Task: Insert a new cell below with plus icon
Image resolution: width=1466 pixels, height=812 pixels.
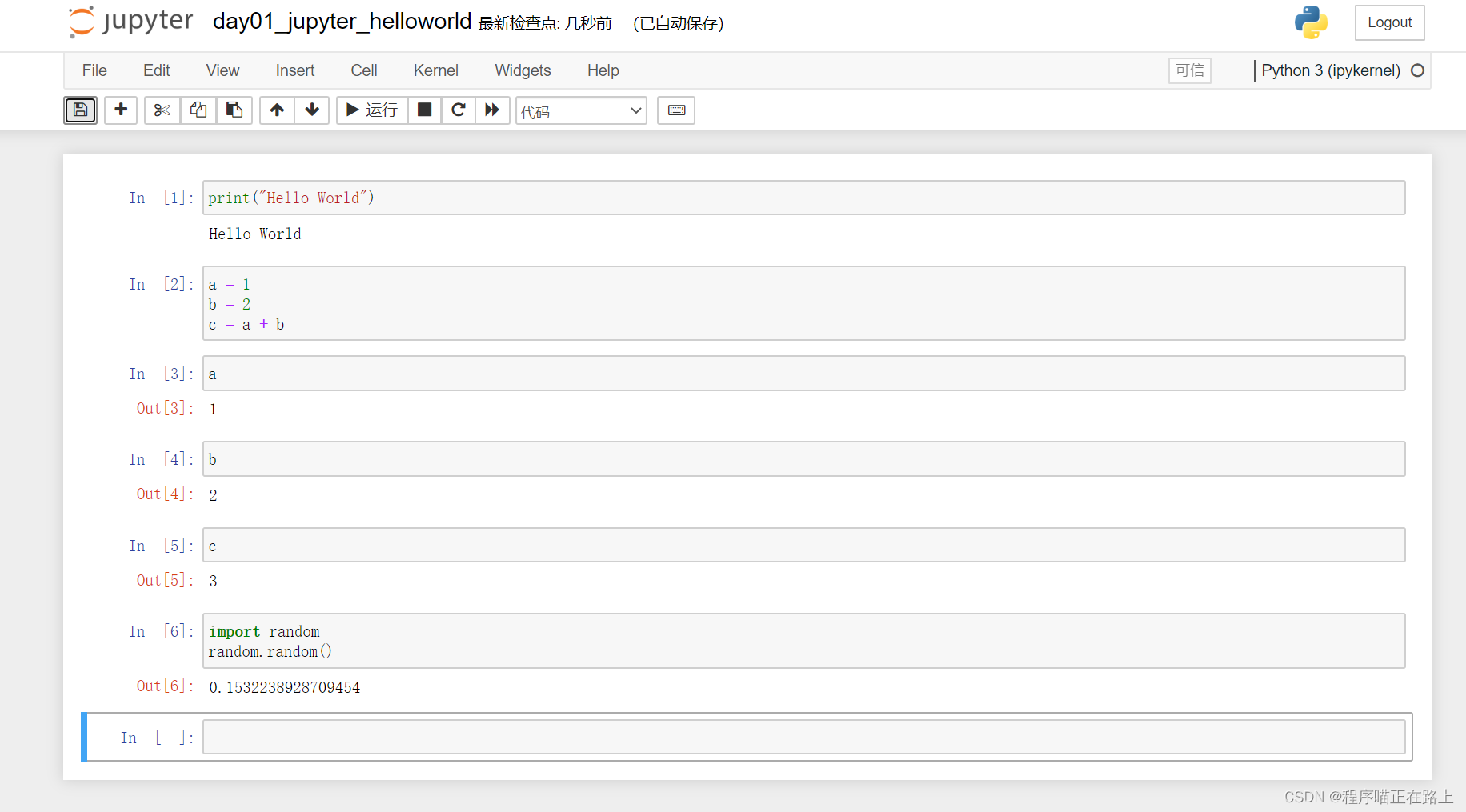Action: coord(121,110)
